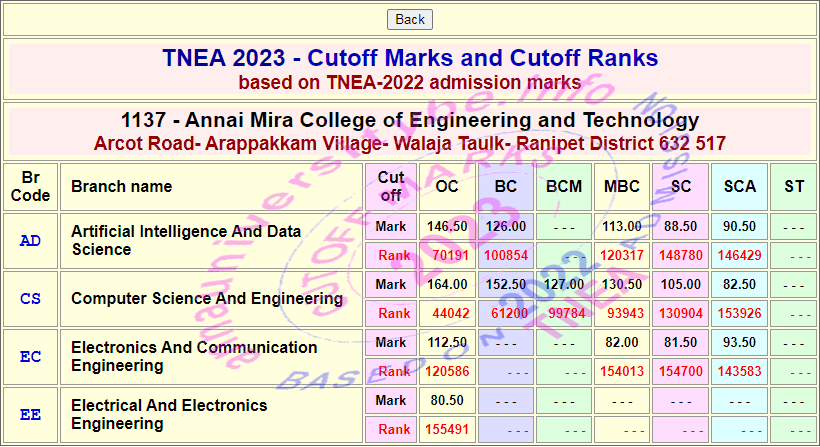
Task: Click AD OC rank 70191
Action: pyautogui.click(x=450, y=255)
